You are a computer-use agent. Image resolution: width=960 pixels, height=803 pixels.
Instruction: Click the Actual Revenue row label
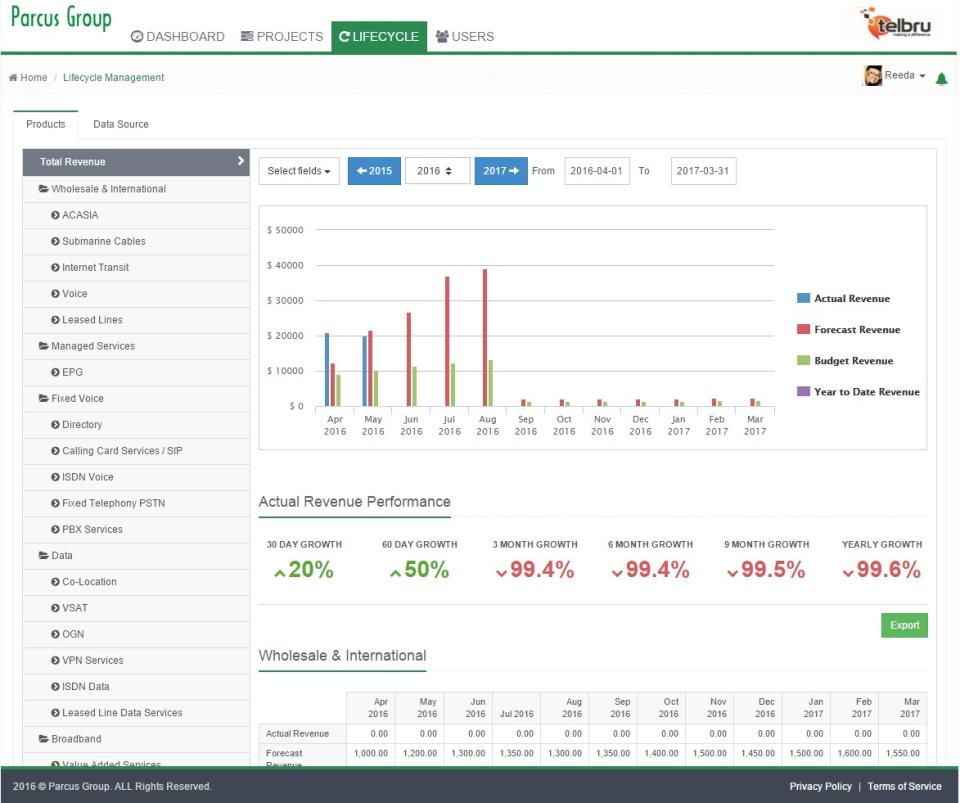[298, 734]
